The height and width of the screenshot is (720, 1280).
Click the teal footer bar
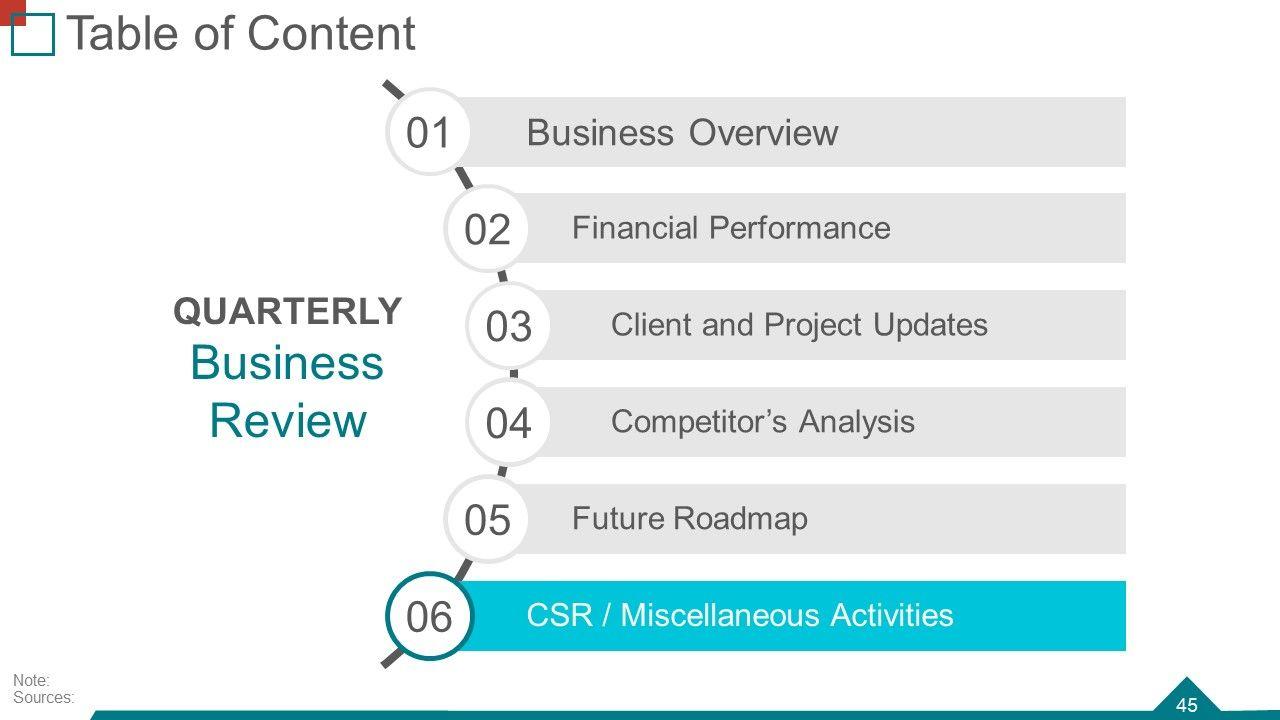[x=600, y=714]
